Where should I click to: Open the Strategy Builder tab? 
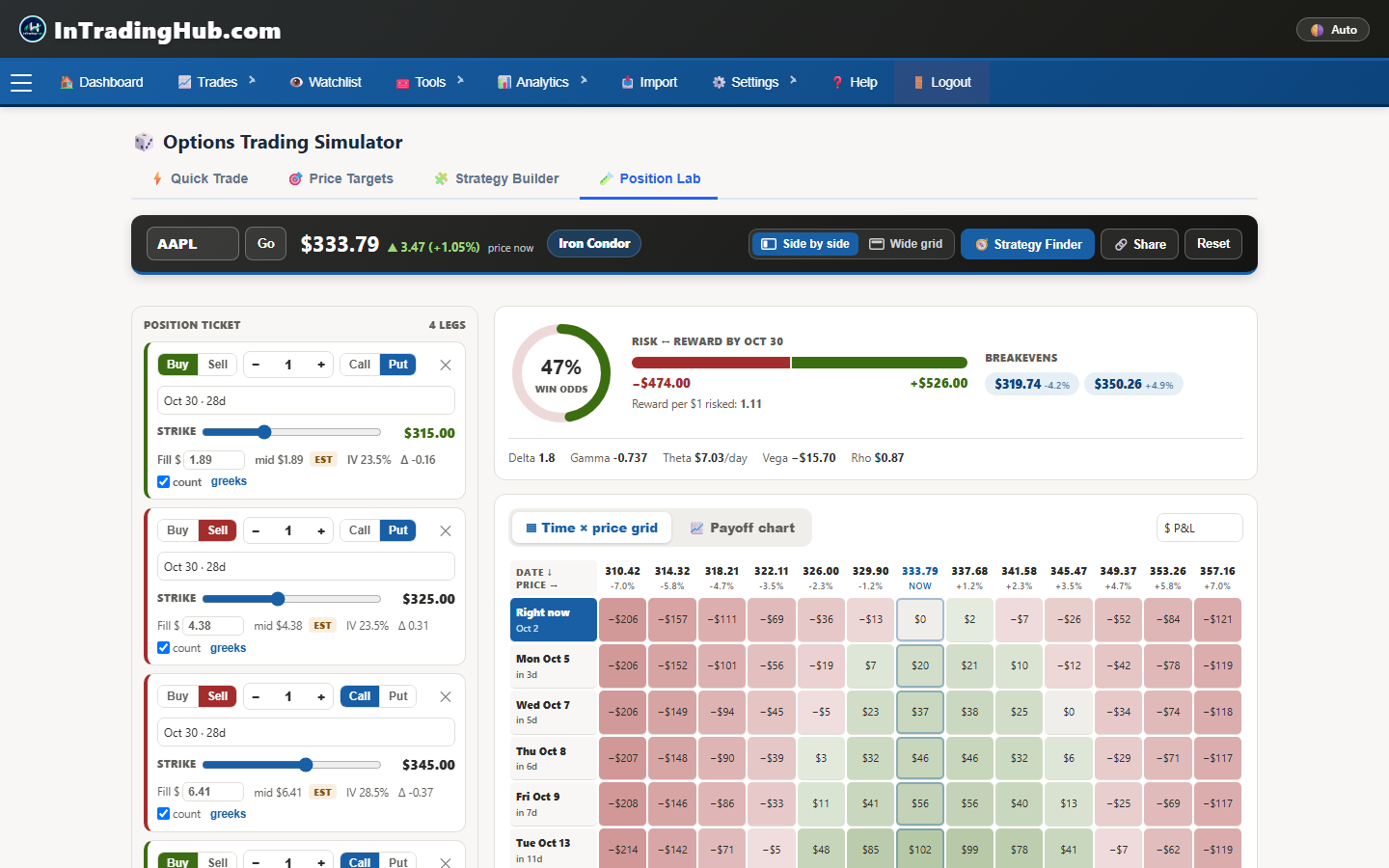(497, 178)
